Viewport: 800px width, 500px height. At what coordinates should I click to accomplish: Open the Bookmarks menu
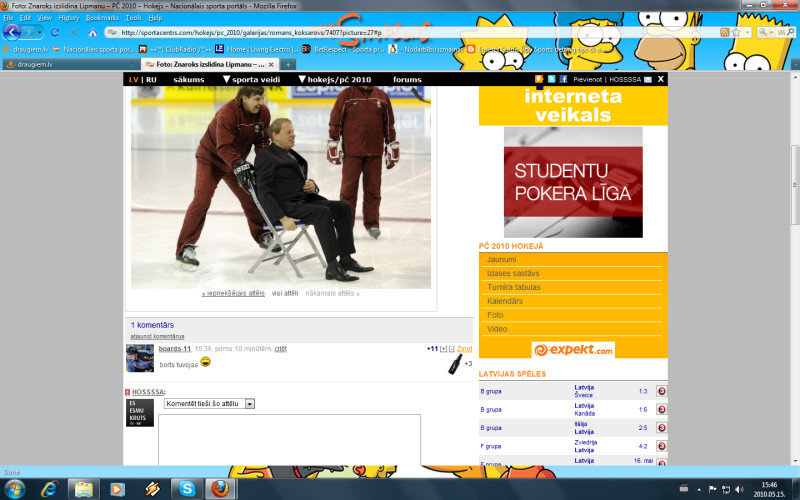click(x=102, y=18)
